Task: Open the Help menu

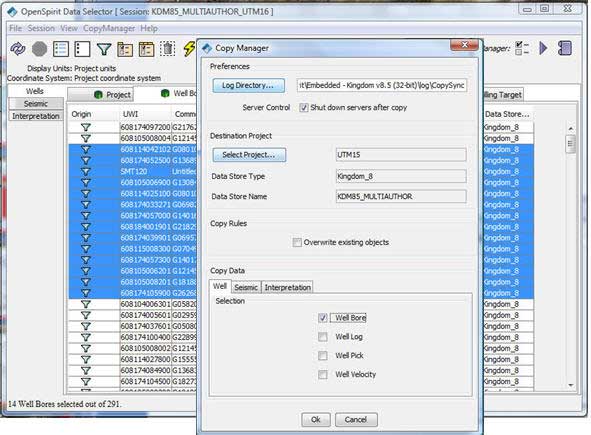Action: [149, 28]
